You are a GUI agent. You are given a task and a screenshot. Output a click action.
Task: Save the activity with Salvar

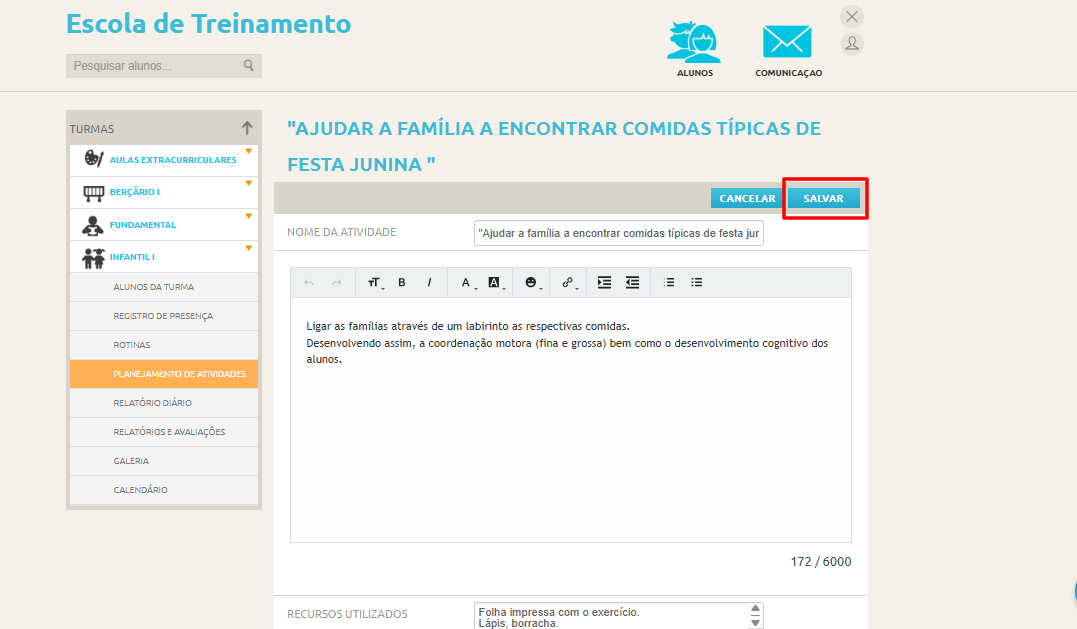823,199
